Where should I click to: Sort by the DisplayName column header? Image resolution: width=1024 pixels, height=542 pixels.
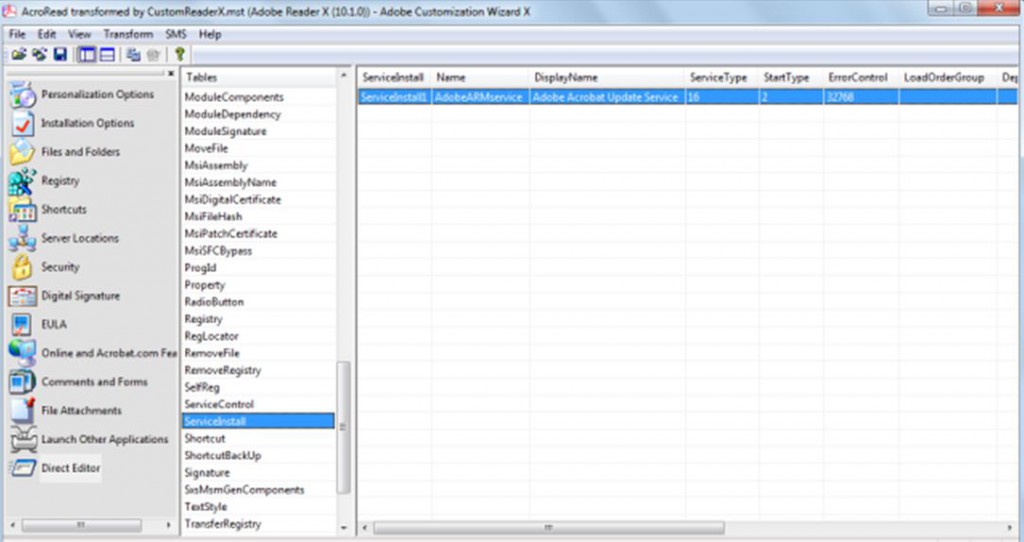607,77
